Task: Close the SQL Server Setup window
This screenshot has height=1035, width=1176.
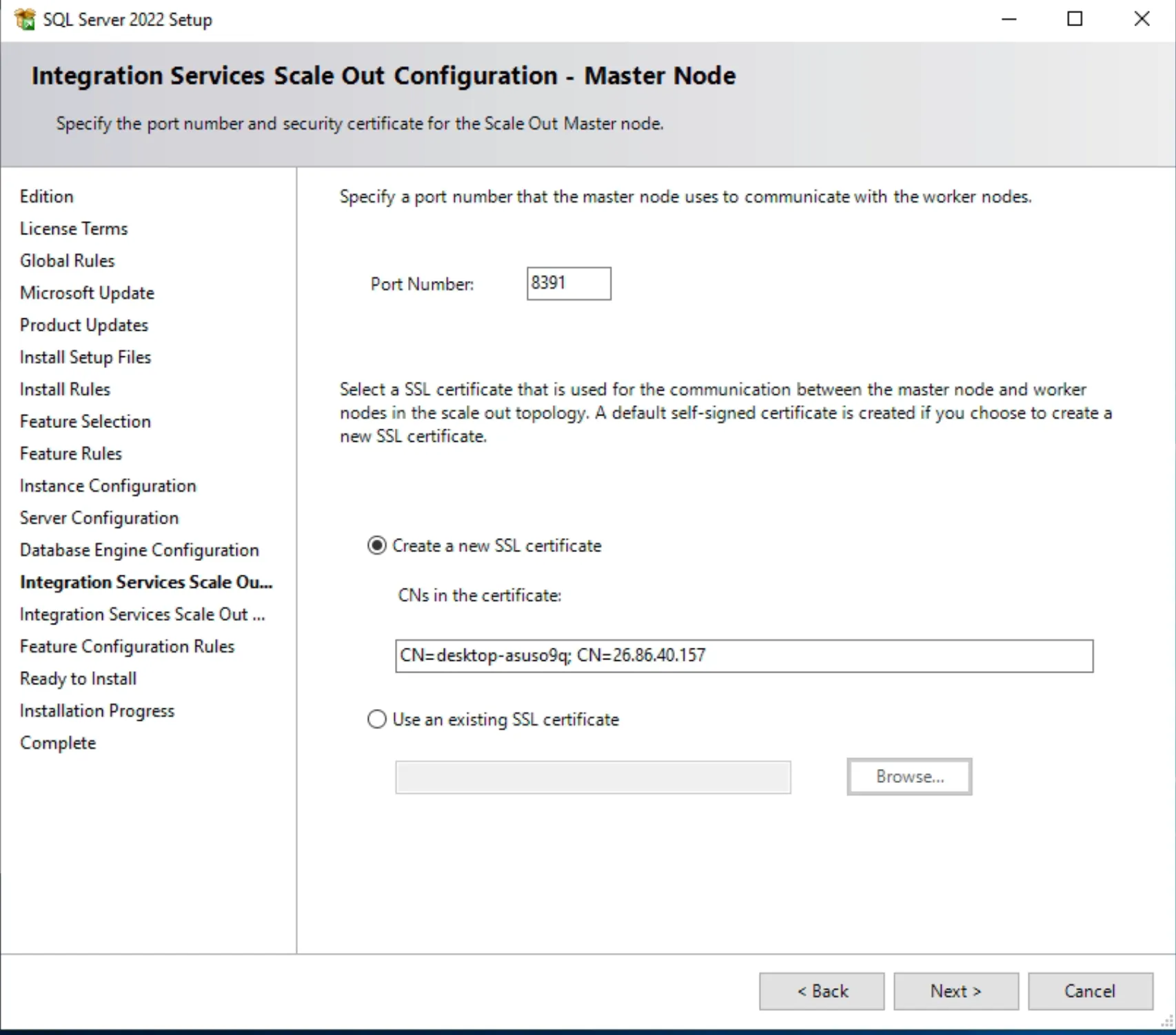Action: click(1142, 19)
